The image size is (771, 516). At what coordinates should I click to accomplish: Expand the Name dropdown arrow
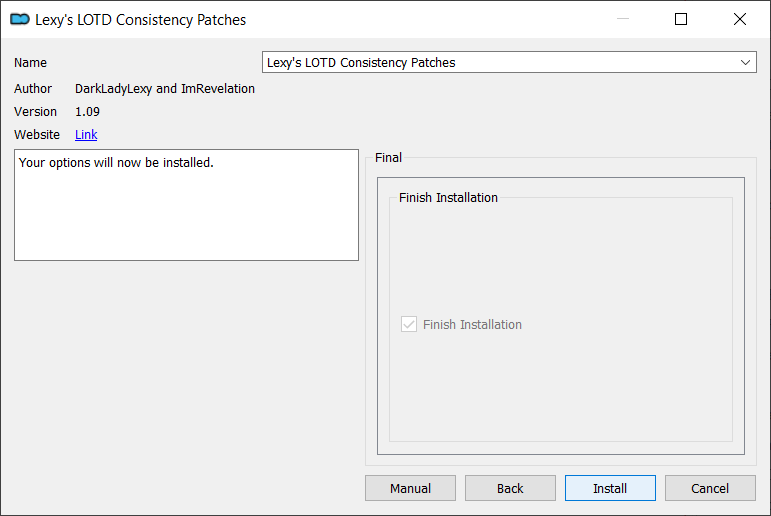tap(745, 62)
